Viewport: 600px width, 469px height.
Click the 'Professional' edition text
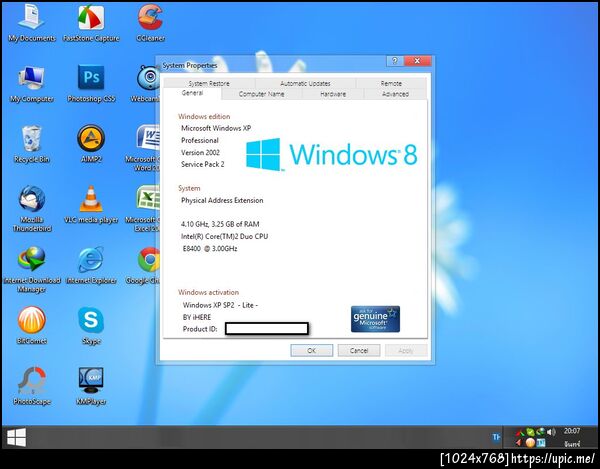(200, 140)
